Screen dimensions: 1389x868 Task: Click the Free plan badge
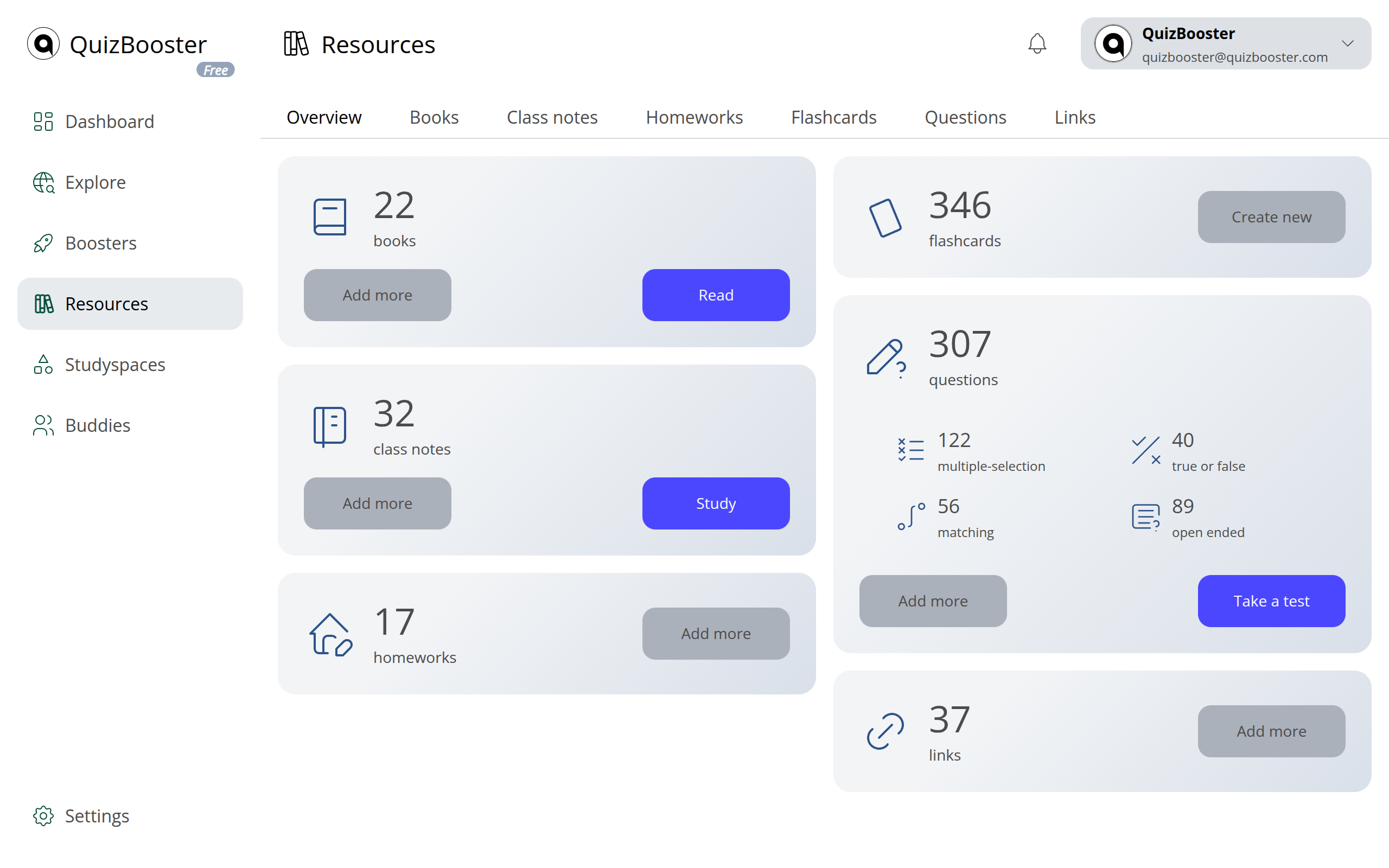[215, 70]
